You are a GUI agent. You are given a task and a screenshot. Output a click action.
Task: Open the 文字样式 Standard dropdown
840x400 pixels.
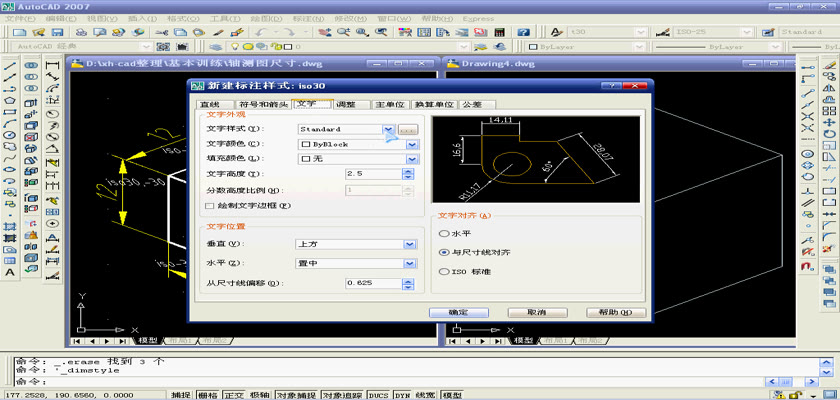tap(389, 129)
